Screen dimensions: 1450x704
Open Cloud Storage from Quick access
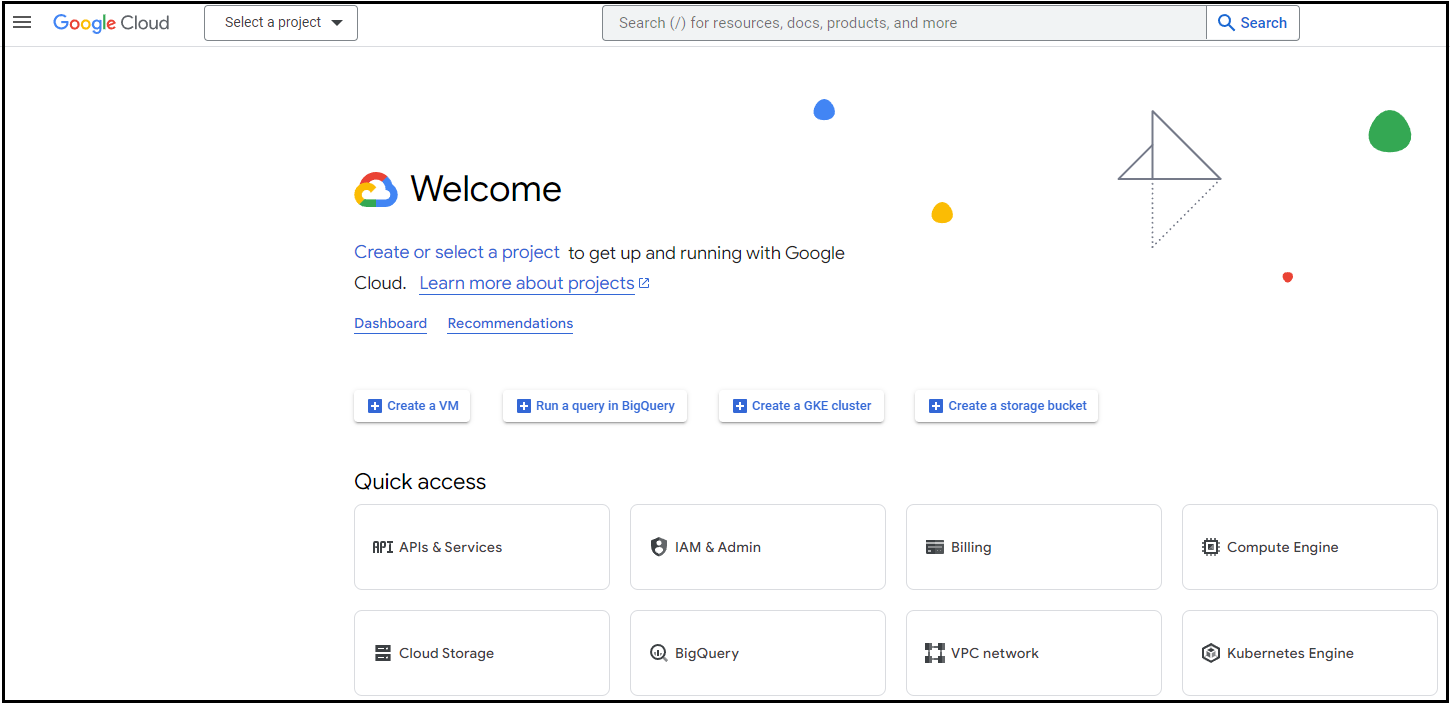pyautogui.click(x=383, y=652)
